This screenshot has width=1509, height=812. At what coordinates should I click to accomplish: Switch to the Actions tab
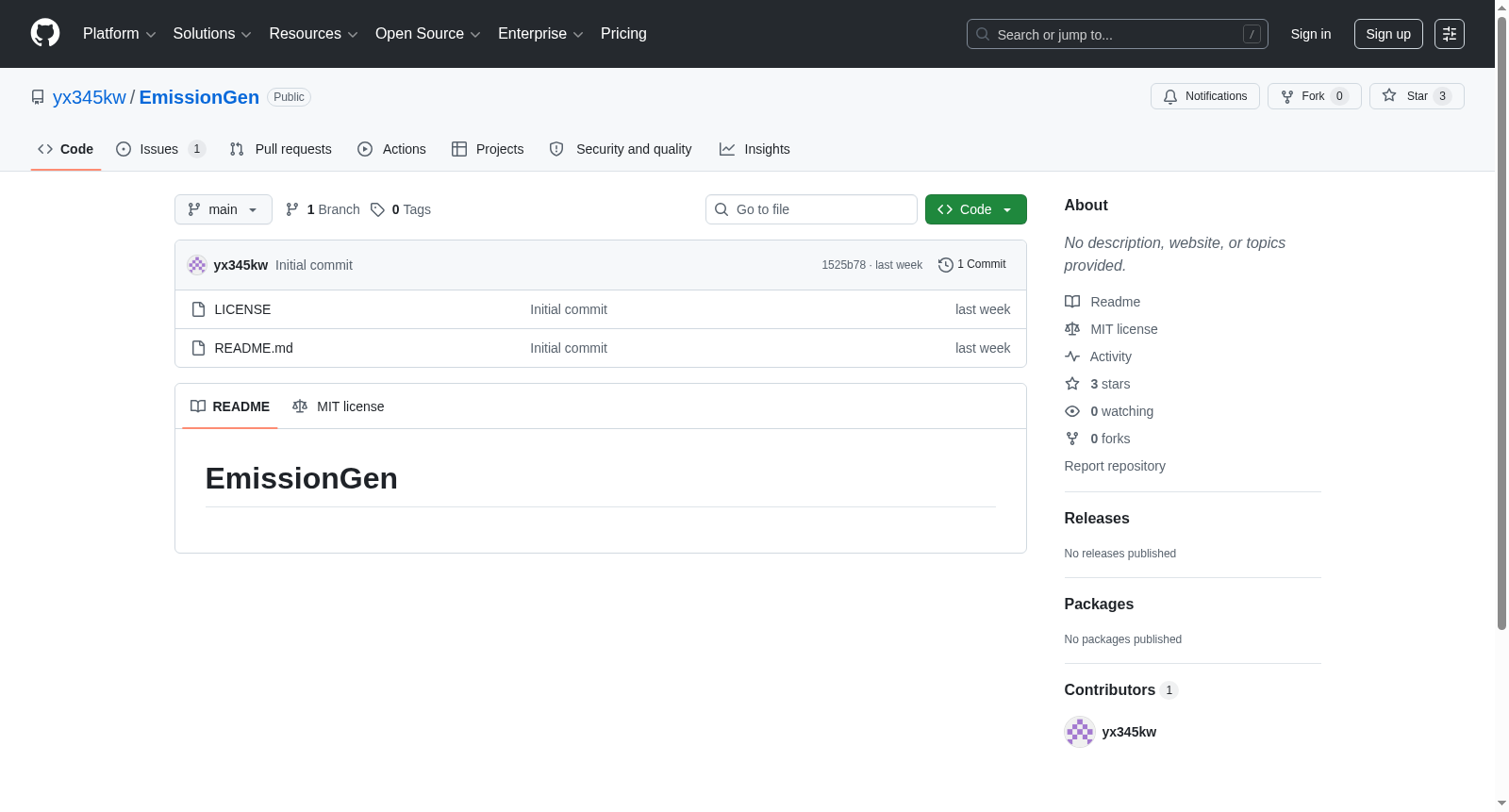coord(392,149)
